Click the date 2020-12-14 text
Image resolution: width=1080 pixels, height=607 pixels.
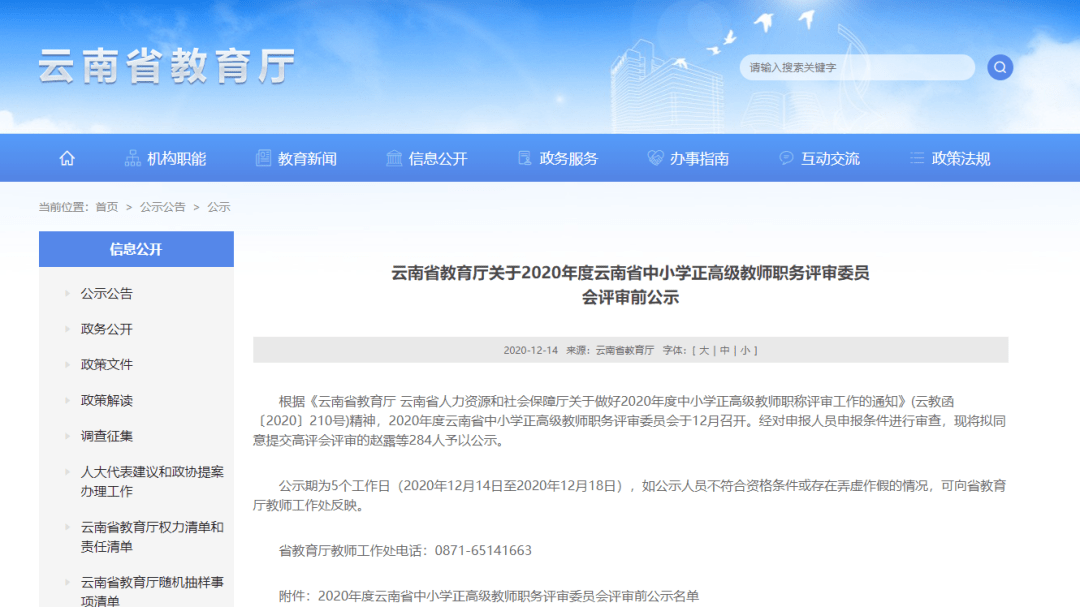click(530, 350)
